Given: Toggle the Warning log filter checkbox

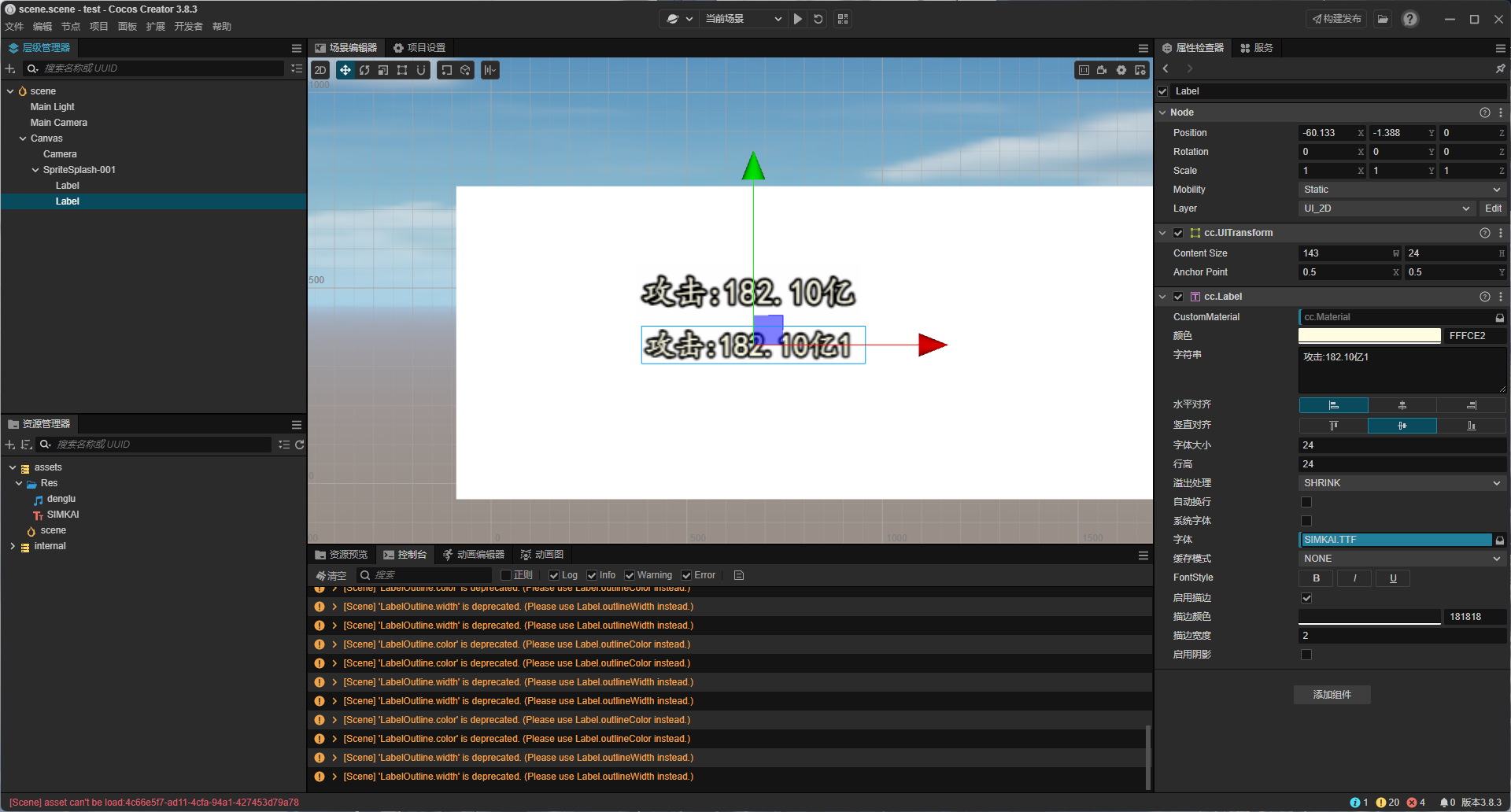Looking at the screenshot, I should coord(630,575).
